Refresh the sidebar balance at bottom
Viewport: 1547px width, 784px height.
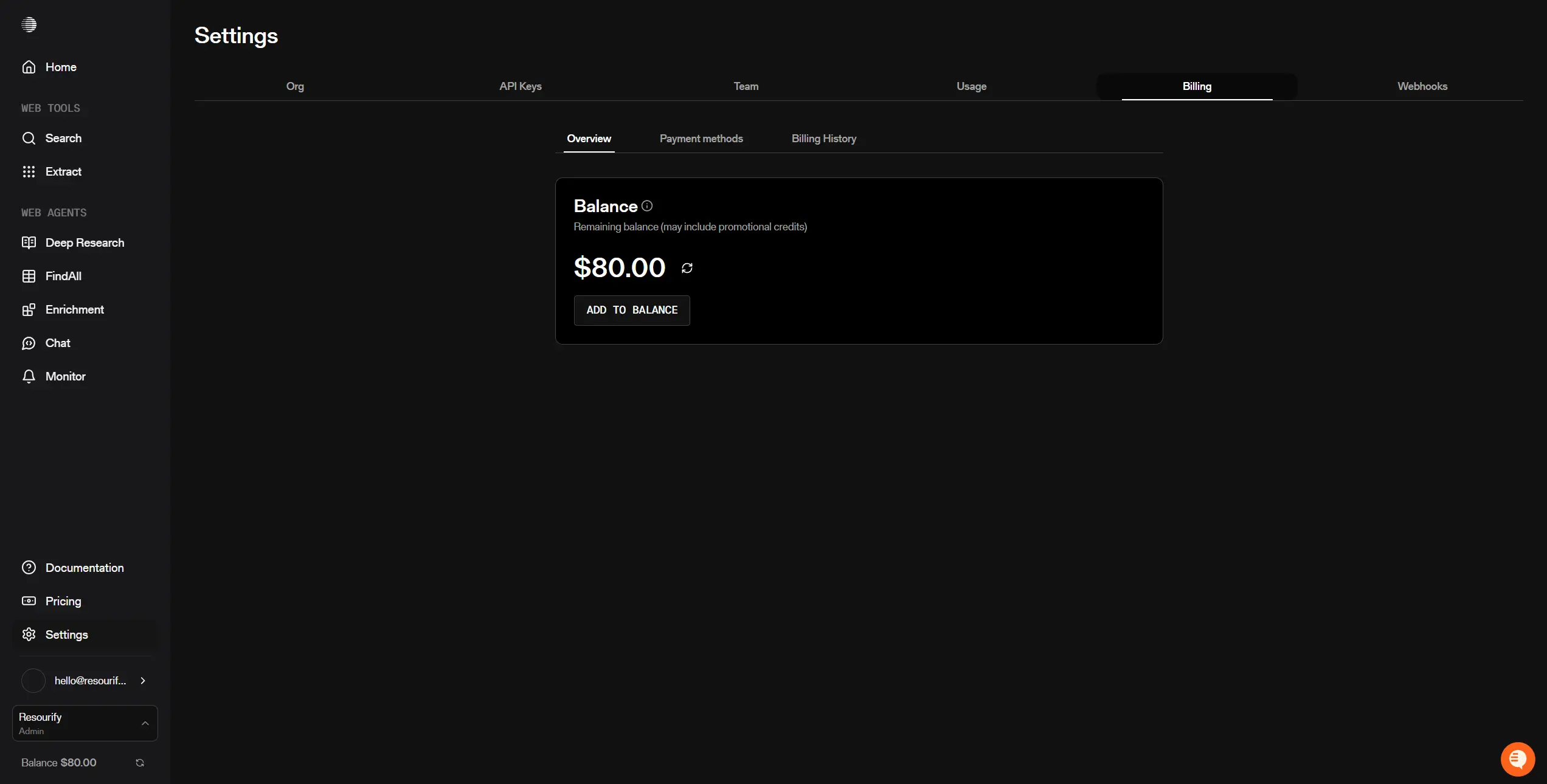coord(140,763)
